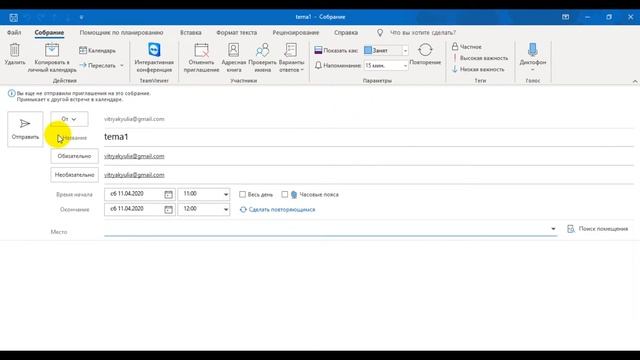Open the Review (Рецензирование) tab
This screenshot has width=640, height=360.
tap(296, 33)
